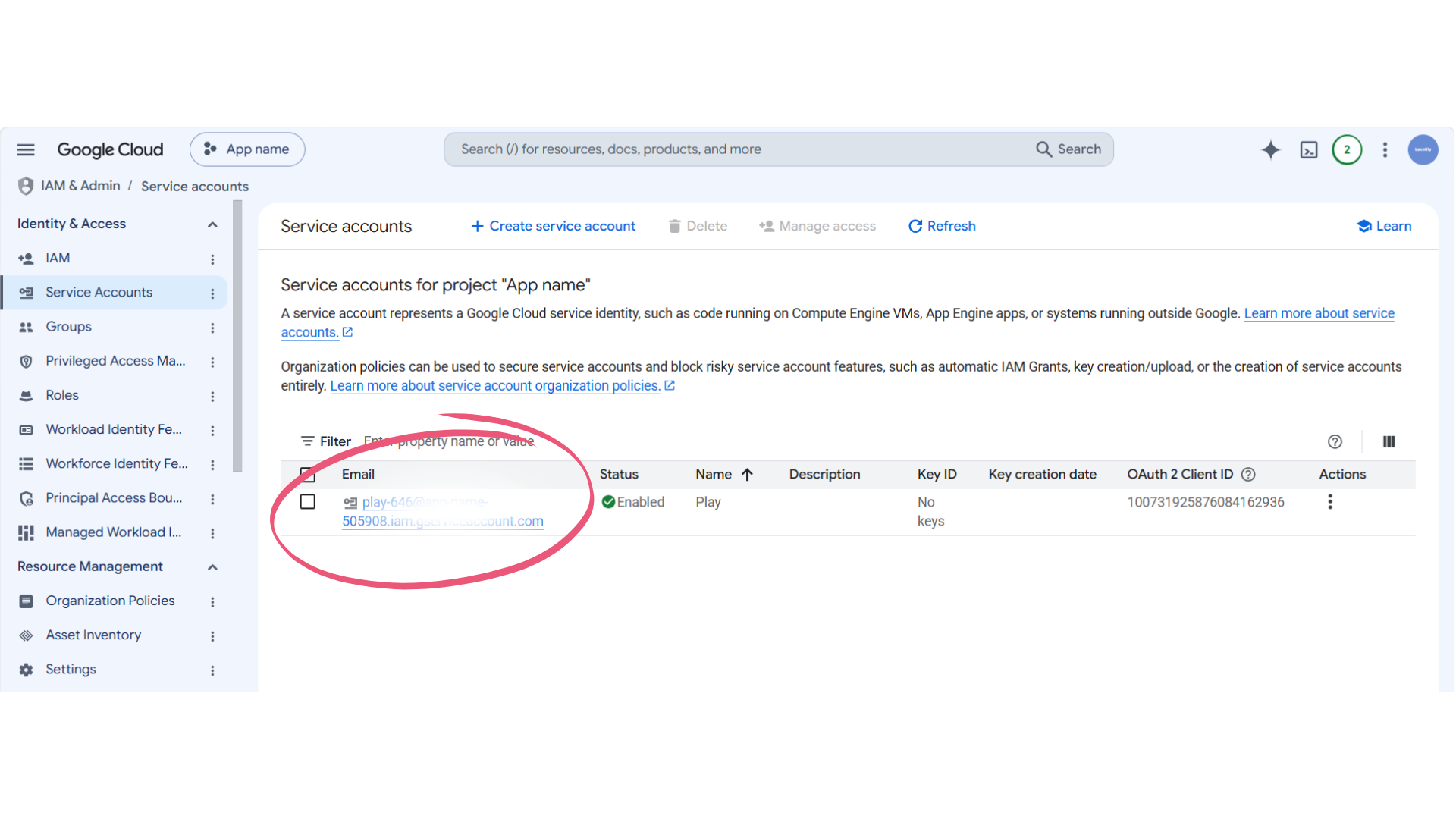Click the sidebar vertical scrollbar
Image resolution: width=1456 pixels, height=819 pixels.
click(x=237, y=336)
